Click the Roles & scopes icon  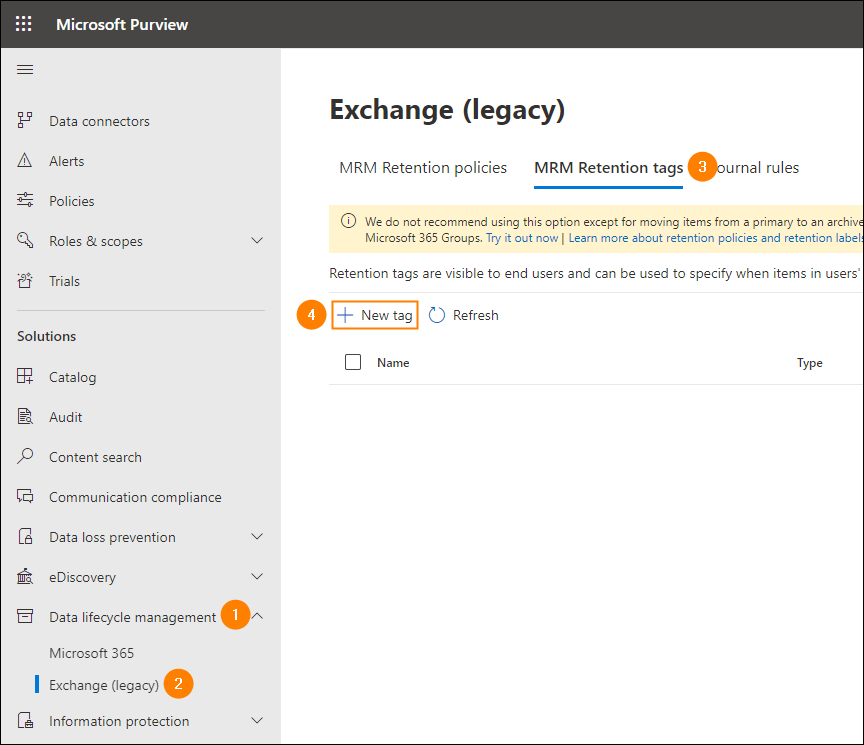(x=25, y=240)
